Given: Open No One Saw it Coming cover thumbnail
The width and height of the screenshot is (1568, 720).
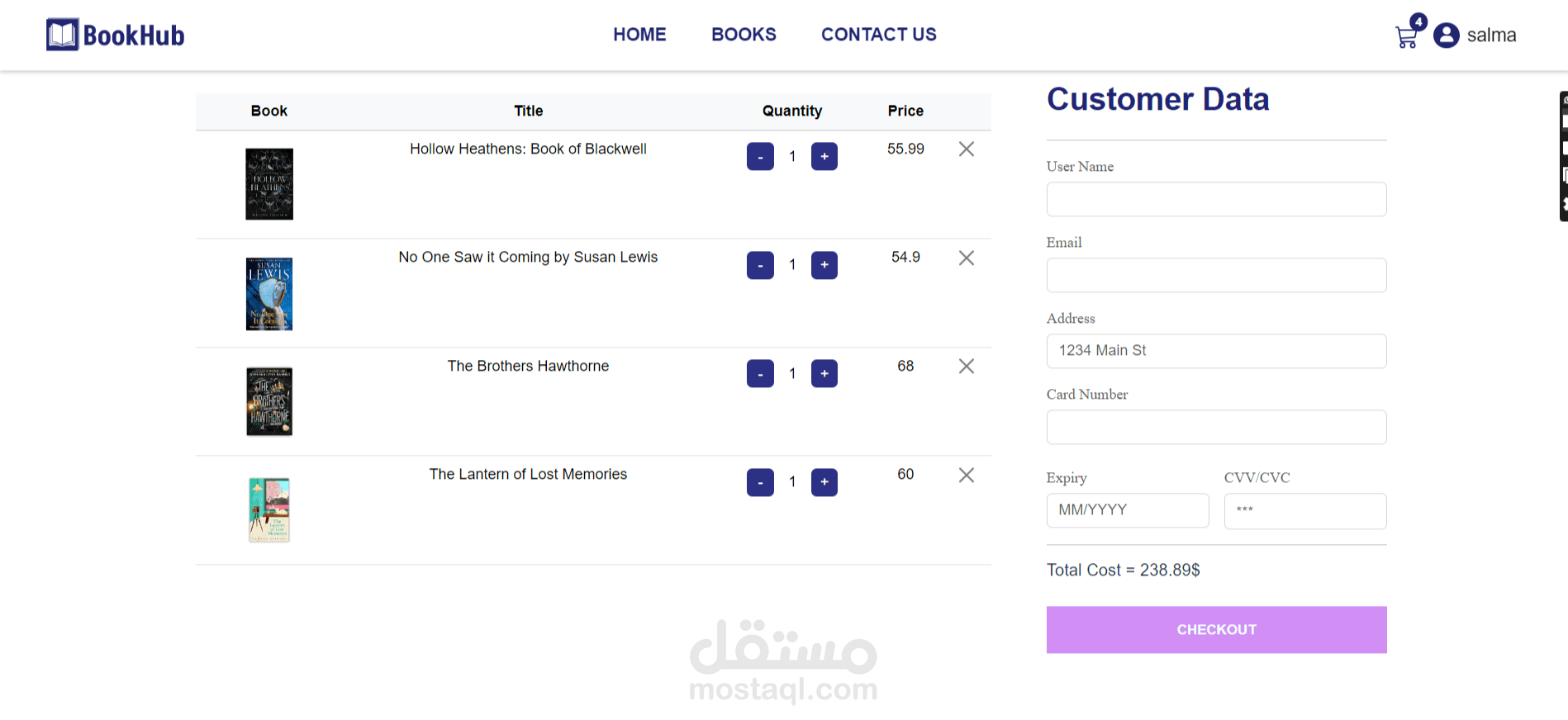Looking at the screenshot, I should [269, 294].
